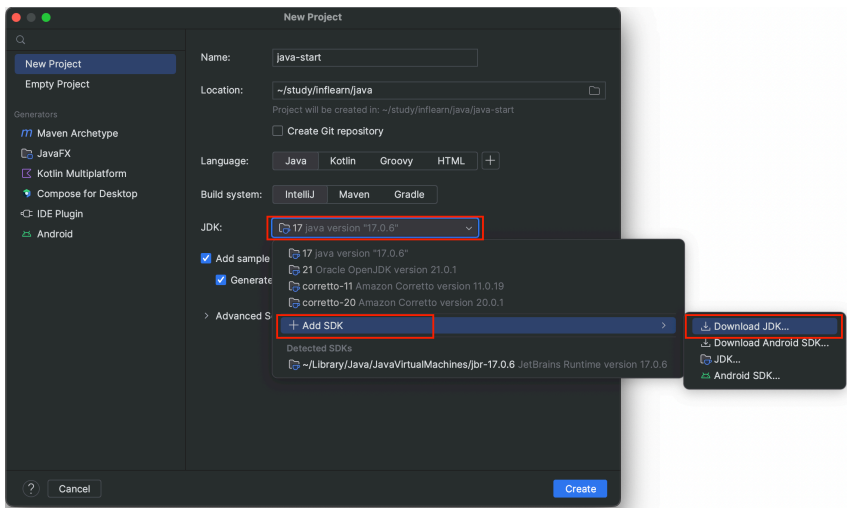Viewport: 857px width, 516px height.
Task: Select Empty Project in sidebar
Action: 95,84
